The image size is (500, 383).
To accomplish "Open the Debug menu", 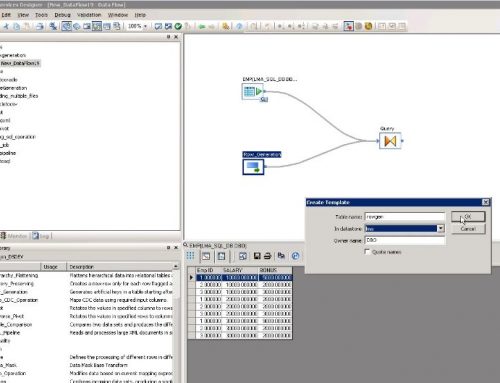I will 62,15.
